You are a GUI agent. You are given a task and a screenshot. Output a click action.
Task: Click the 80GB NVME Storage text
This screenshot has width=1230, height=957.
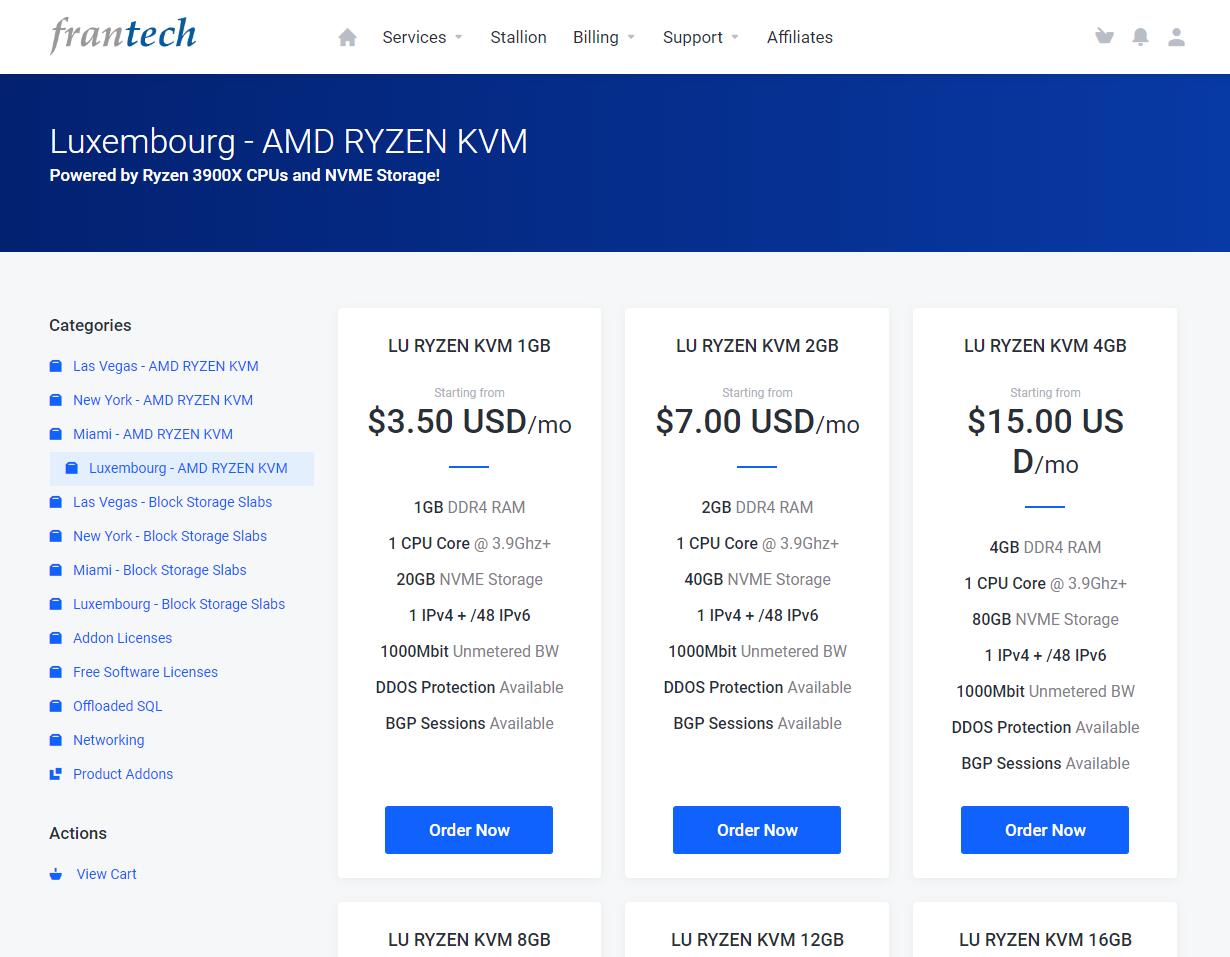tap(1045, 619)
